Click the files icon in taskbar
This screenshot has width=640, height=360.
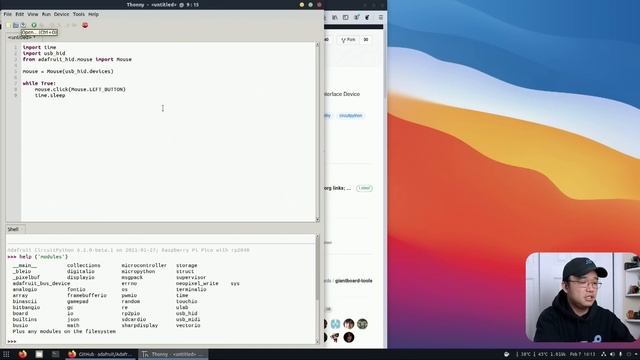(39, 354)
